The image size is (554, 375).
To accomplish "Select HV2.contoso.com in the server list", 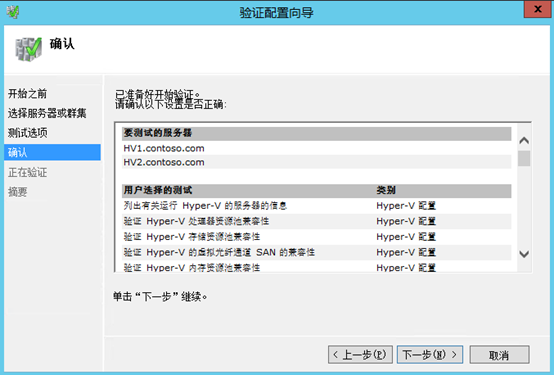I will click(x=317, y=162).
